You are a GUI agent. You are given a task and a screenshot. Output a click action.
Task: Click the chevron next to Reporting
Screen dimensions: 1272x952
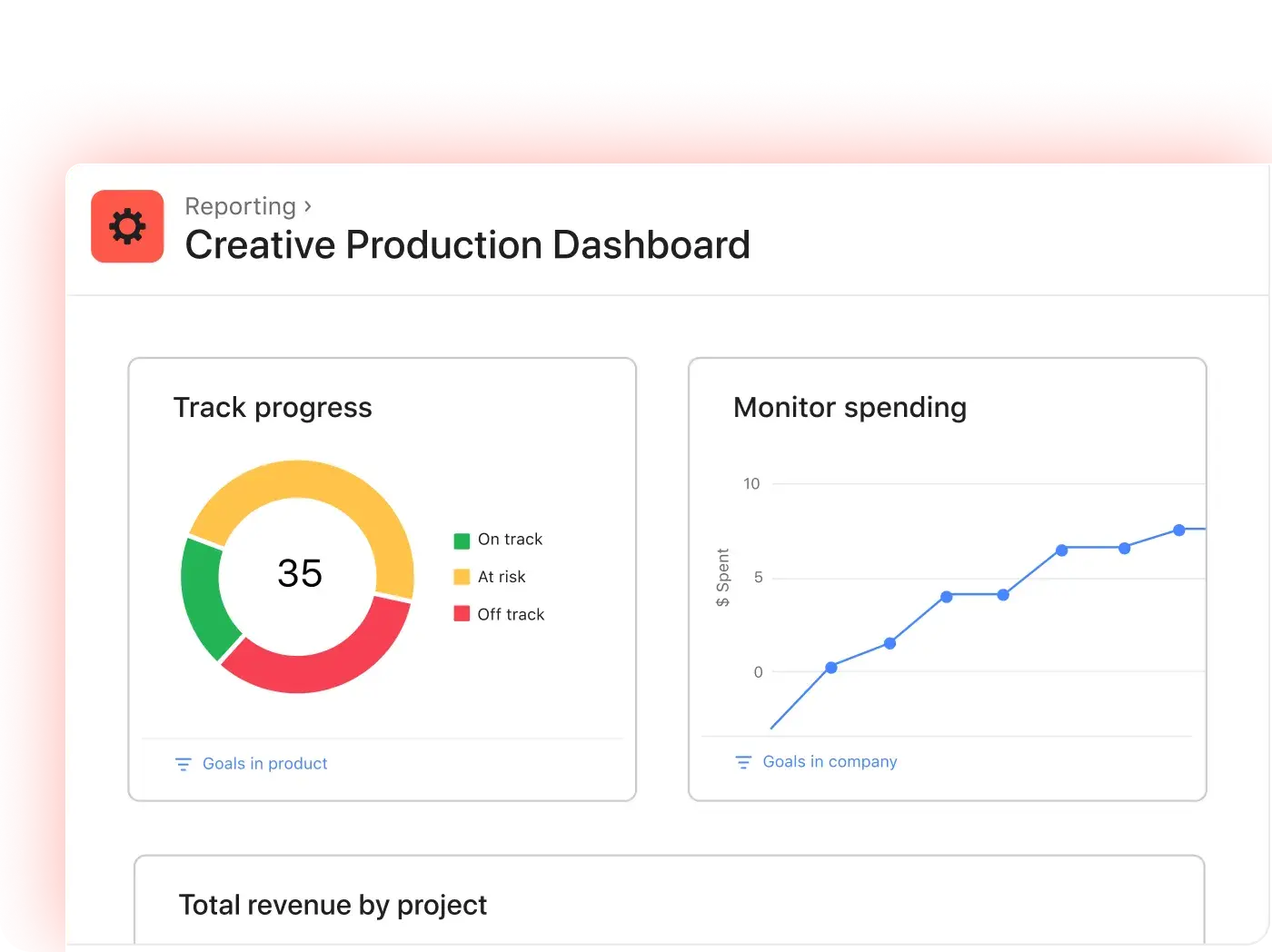click(308, 207)
